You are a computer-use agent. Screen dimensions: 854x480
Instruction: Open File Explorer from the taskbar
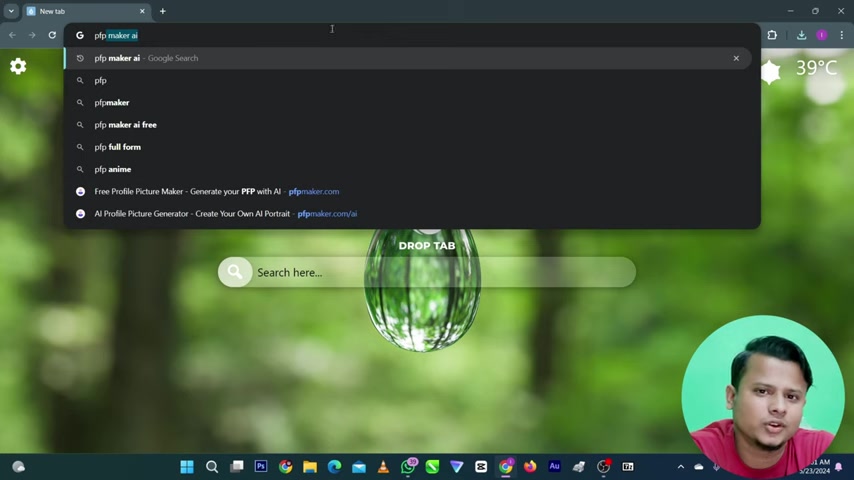(310, 467)
